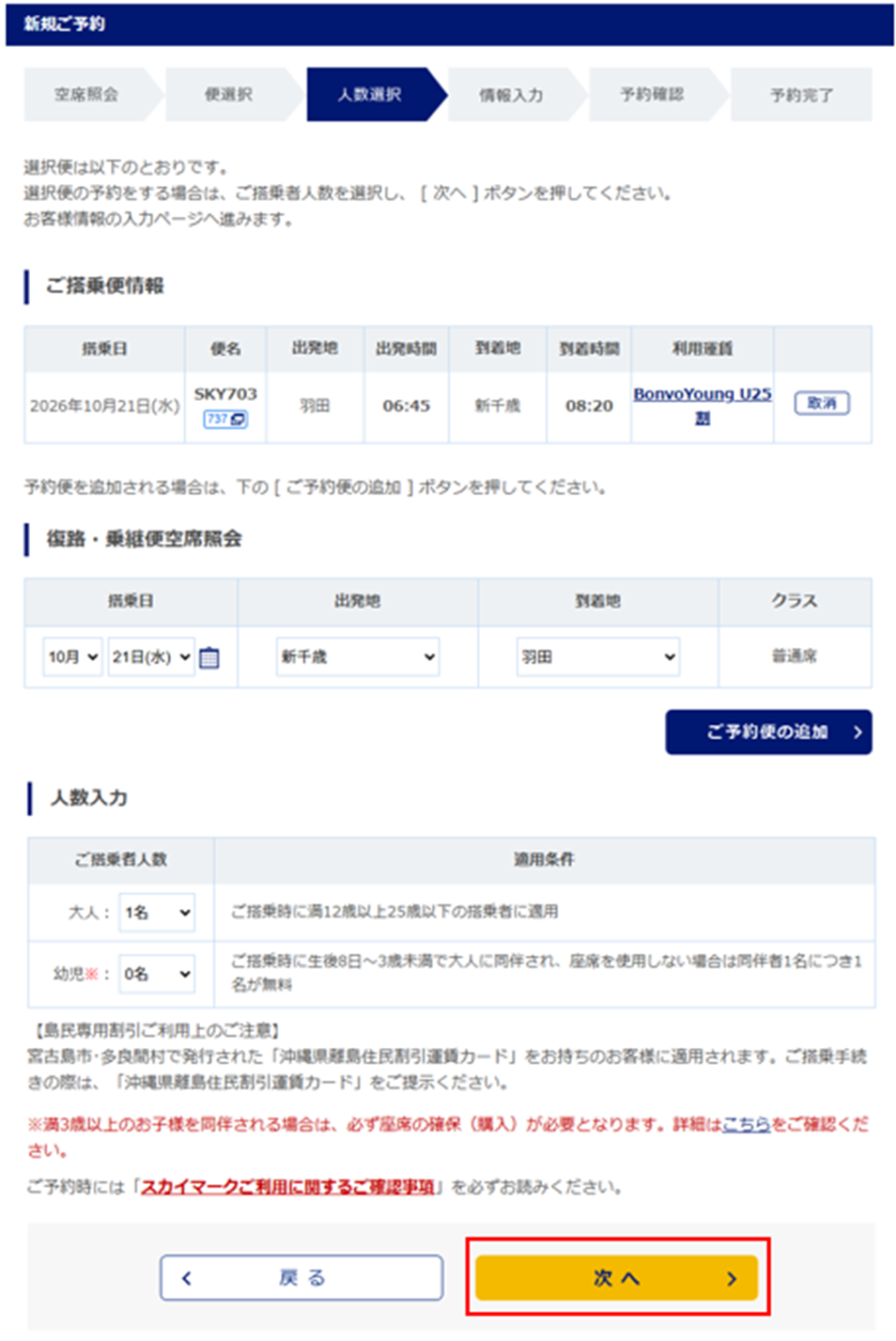Image resolution: width=896 pixels, height=1341 pixels.
Task: Open the スカイマークご利用に関するご確認事項 link
Action: [x=288, y=1187]
